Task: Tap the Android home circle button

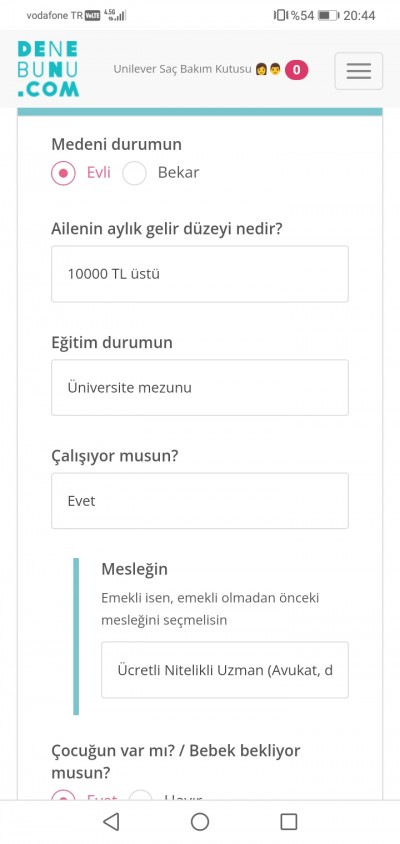Action: coord(200,821)
